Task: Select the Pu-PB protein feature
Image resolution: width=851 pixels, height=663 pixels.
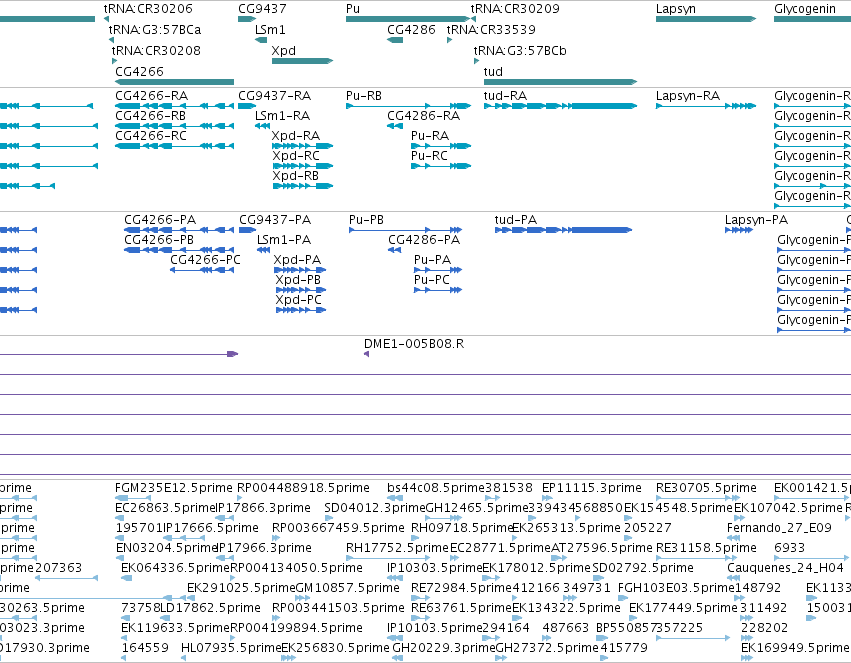Action: click(x=405, y=230)
